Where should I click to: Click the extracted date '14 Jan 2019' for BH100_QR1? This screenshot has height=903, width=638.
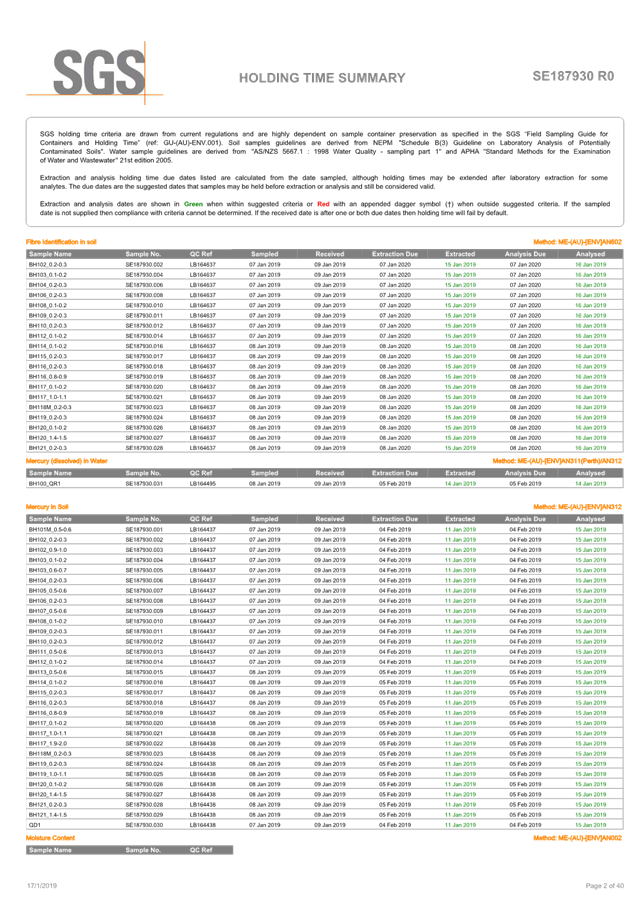click(x=460, y=484)
